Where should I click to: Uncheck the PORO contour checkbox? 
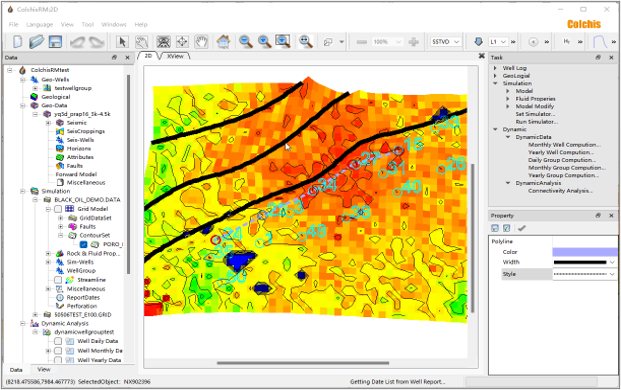click(x=84, y=244)
